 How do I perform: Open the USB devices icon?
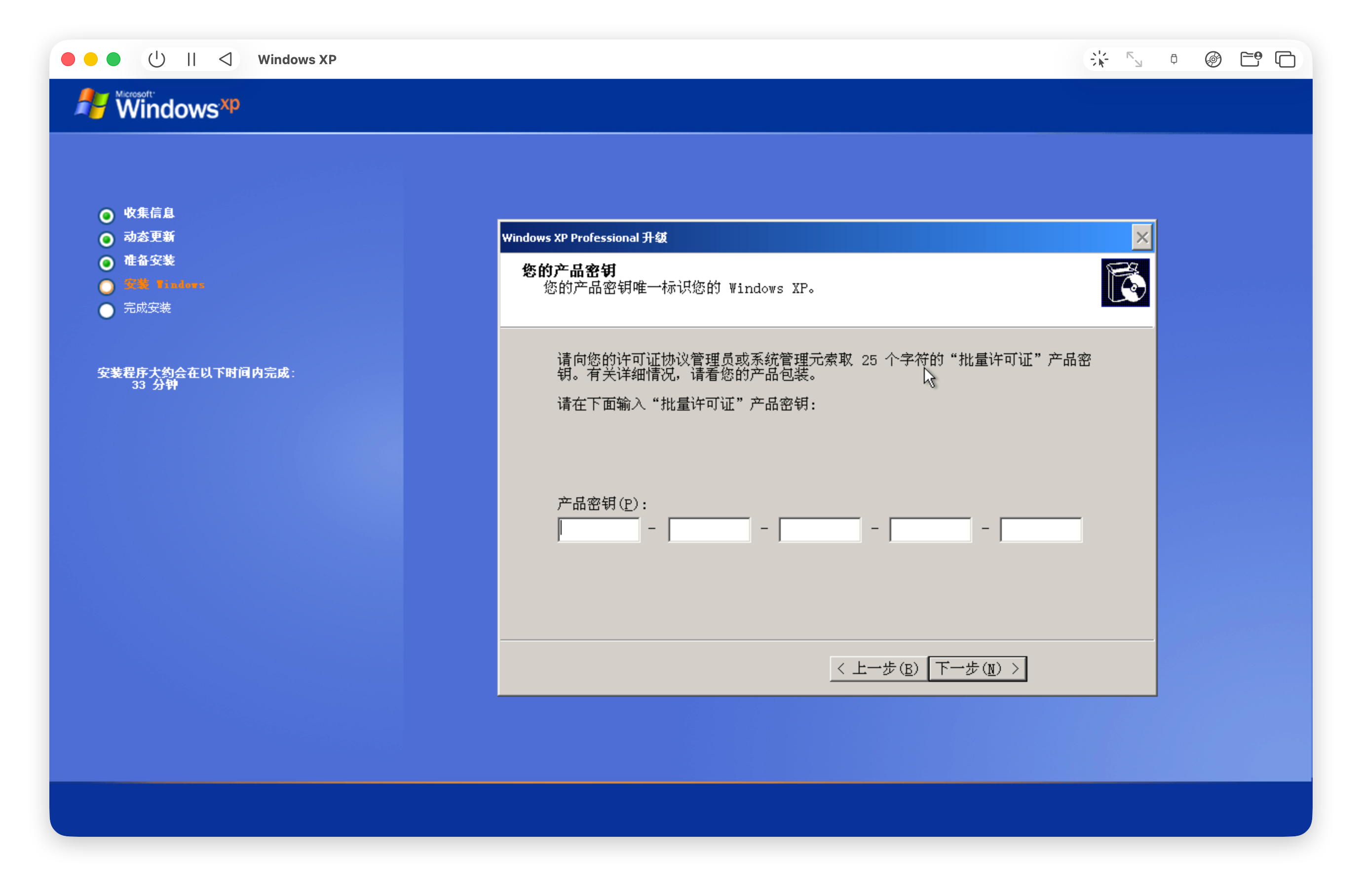point(1173,60)
